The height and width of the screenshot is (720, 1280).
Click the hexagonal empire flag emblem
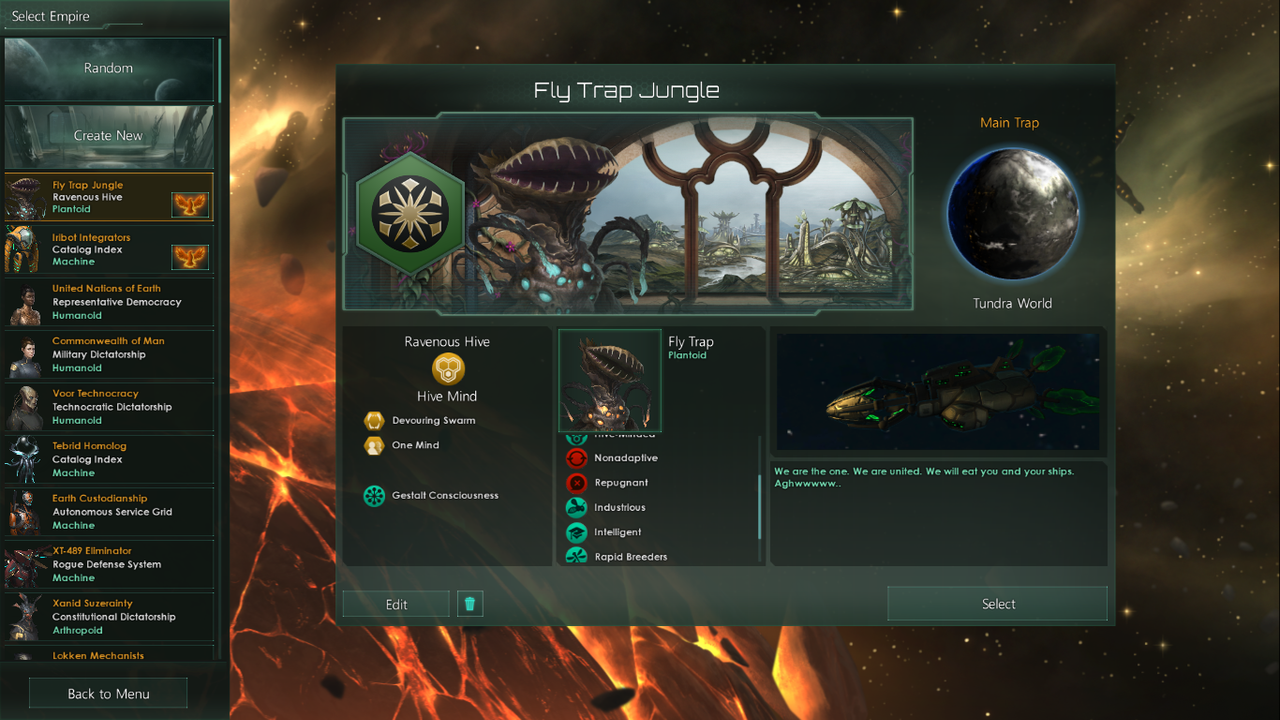tap(411, 213)
